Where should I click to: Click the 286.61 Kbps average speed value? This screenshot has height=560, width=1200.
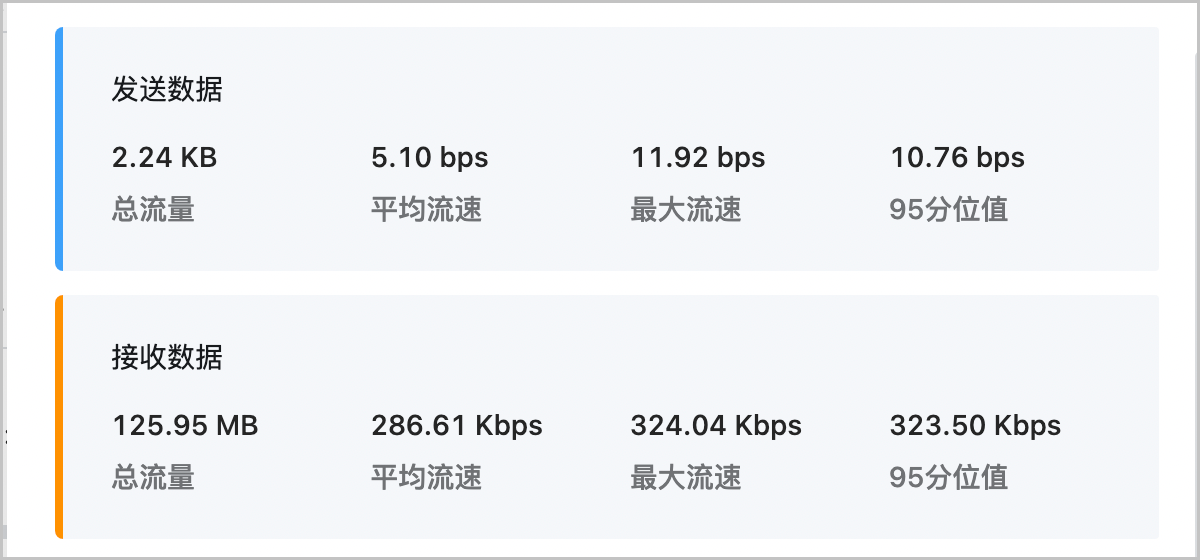point(457,425)
